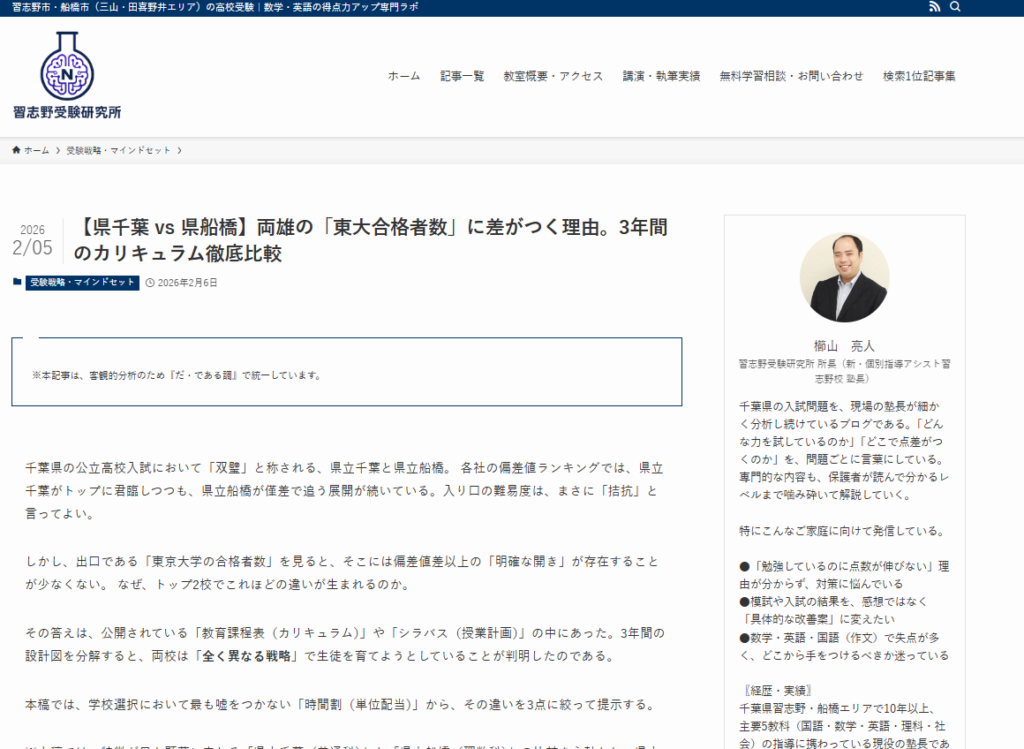Click the blue 受験戦略・マインドセット category tag
1024x749 pixels.
82,283
